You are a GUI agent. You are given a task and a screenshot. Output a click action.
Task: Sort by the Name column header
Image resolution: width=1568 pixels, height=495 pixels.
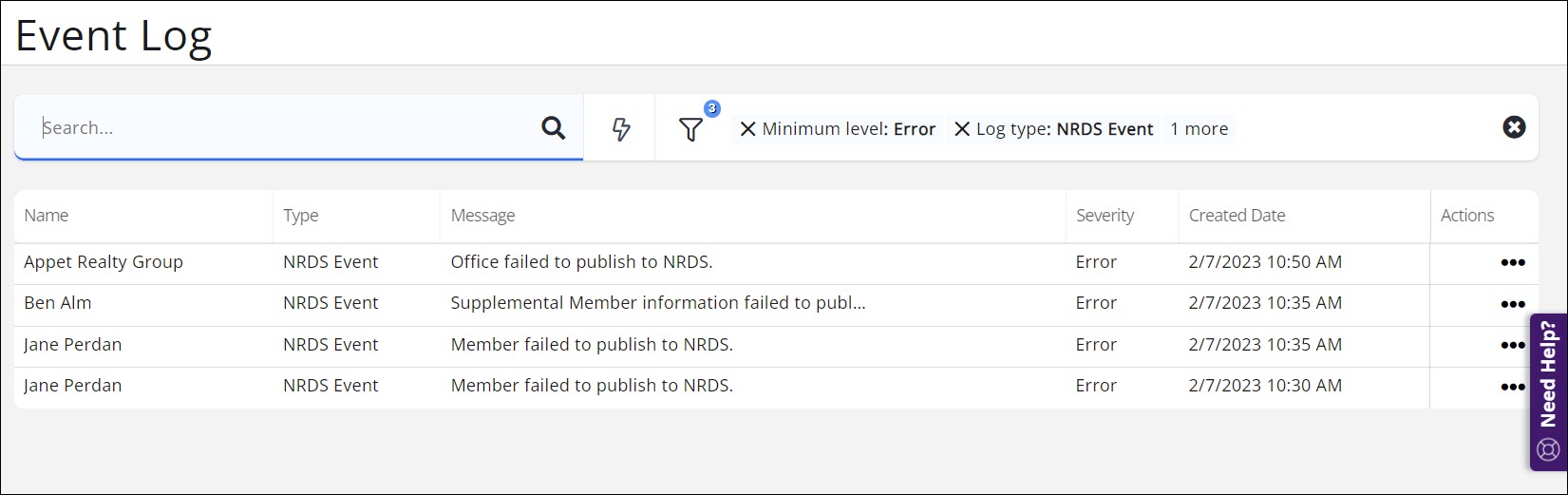47,216
